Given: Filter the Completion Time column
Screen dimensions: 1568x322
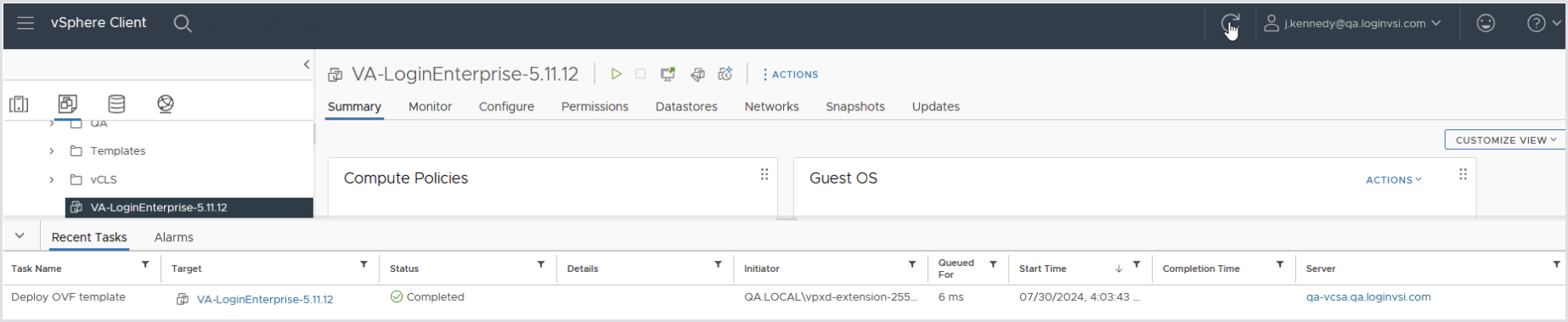Looking at the screenshot, I should pyautogui.click(x=1280, y=265).
